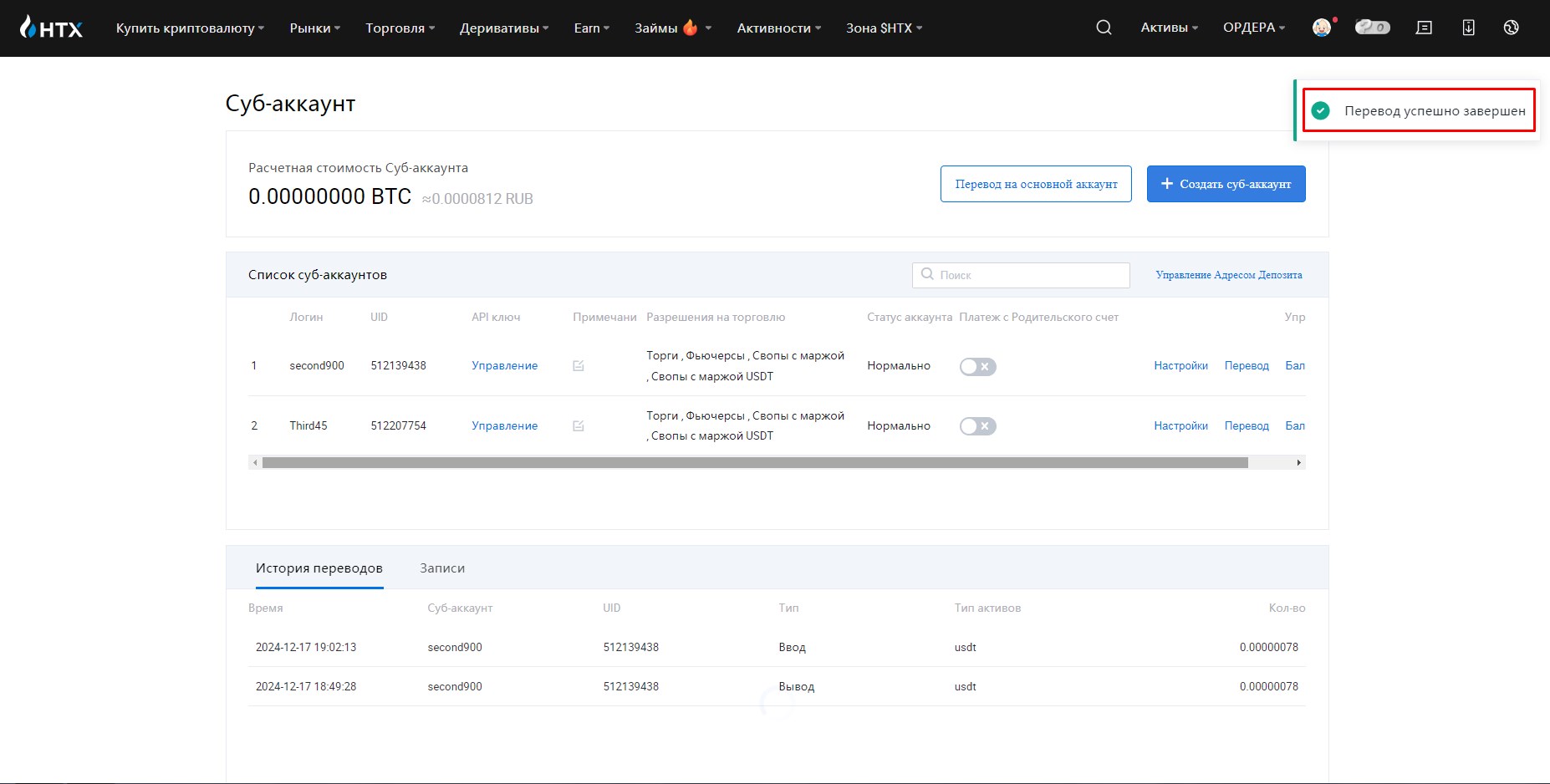Click the fire icon next to Займы
Viewport: 1550px width, 784px height.
tap(690, 28)
